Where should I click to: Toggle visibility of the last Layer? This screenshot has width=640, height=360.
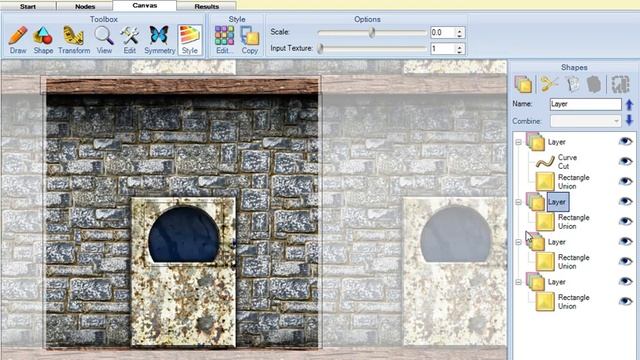click(x=625, y=281)
